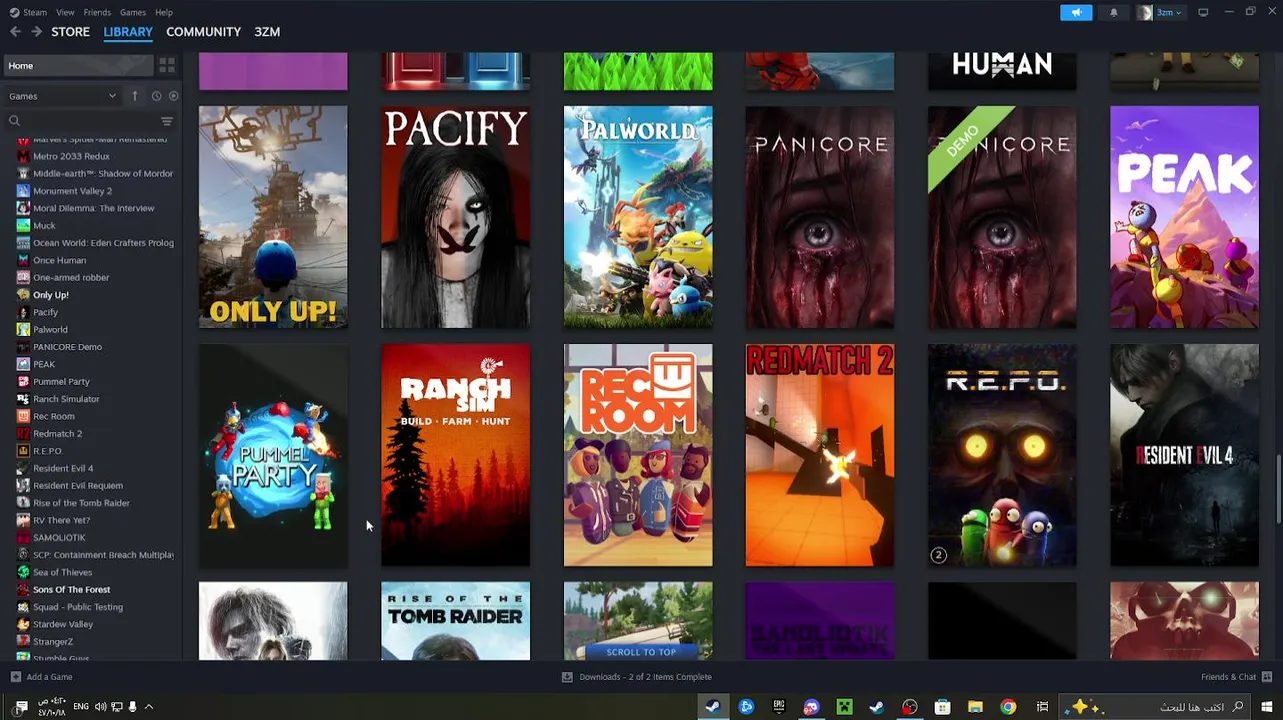Open the Panicore Demo game cover
The image size is (1283, 720).
[x=1002, y=217]
